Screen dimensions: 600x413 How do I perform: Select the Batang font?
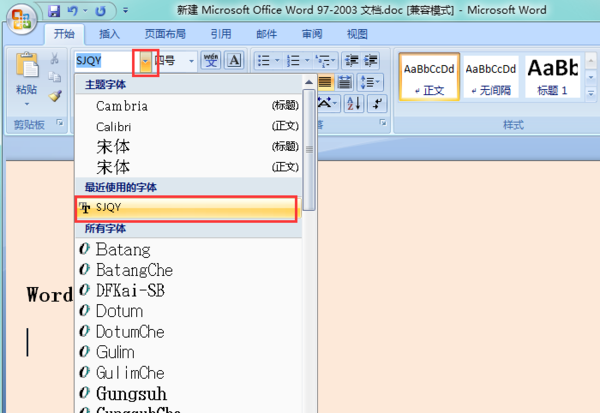pyautogui.click(x=188, y=249)
